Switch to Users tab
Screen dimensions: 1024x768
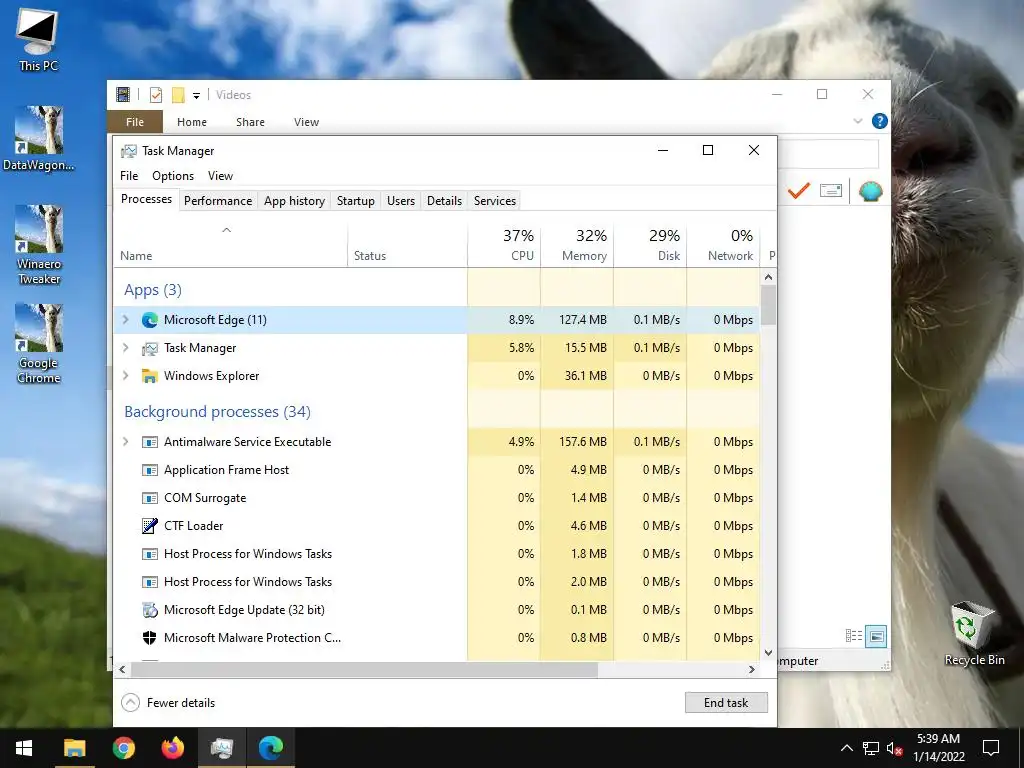click(401, 201)
